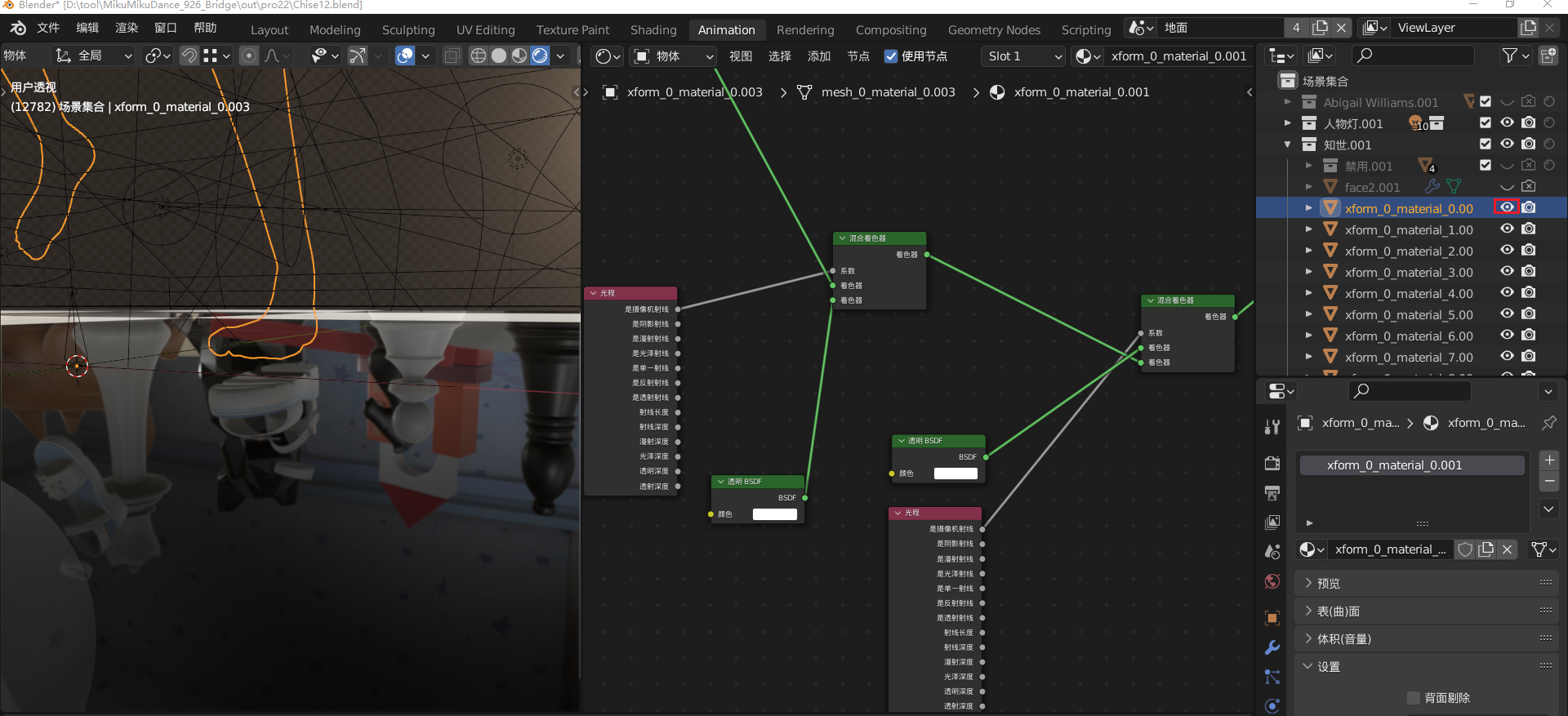Add new collection in outliner
1568x716 pixels.
tap(1548, 56)
